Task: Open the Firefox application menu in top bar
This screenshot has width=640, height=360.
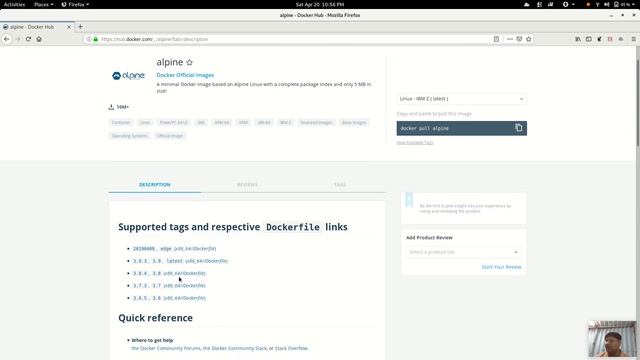Action: (x=75, y=4)
